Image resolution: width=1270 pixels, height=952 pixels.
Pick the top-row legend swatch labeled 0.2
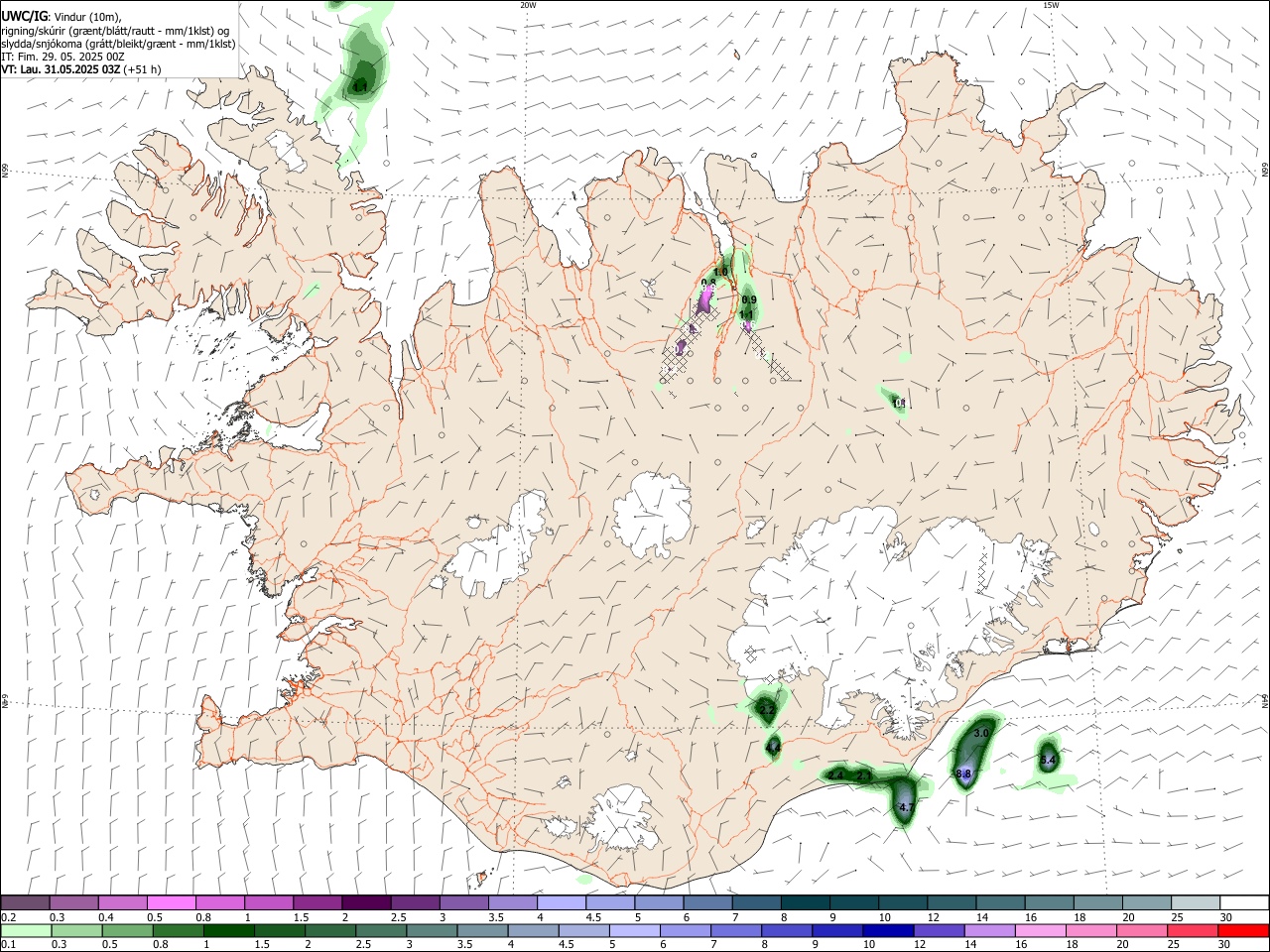click(25, 903)
